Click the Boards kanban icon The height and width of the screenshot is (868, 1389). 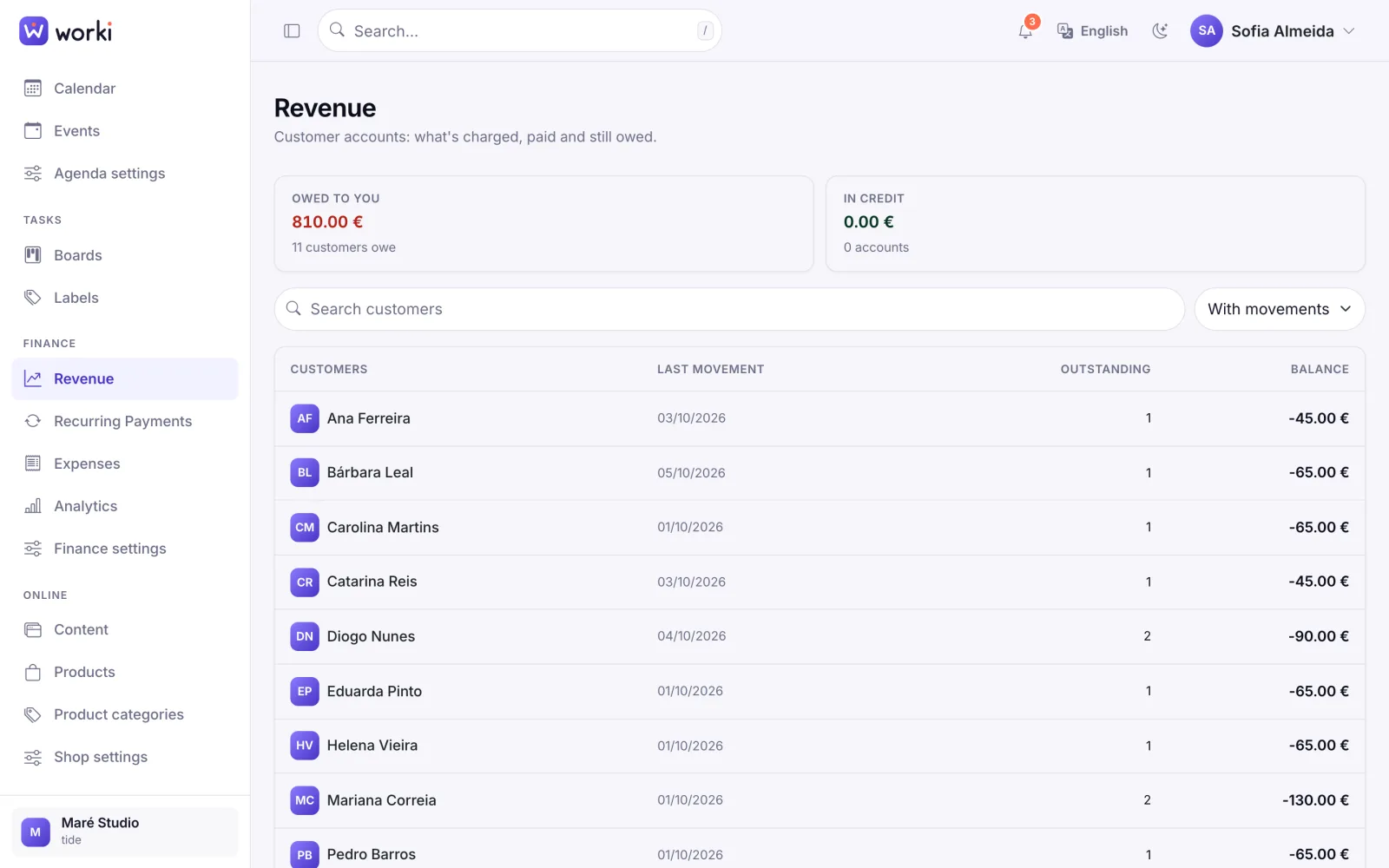tap(33, 255)
